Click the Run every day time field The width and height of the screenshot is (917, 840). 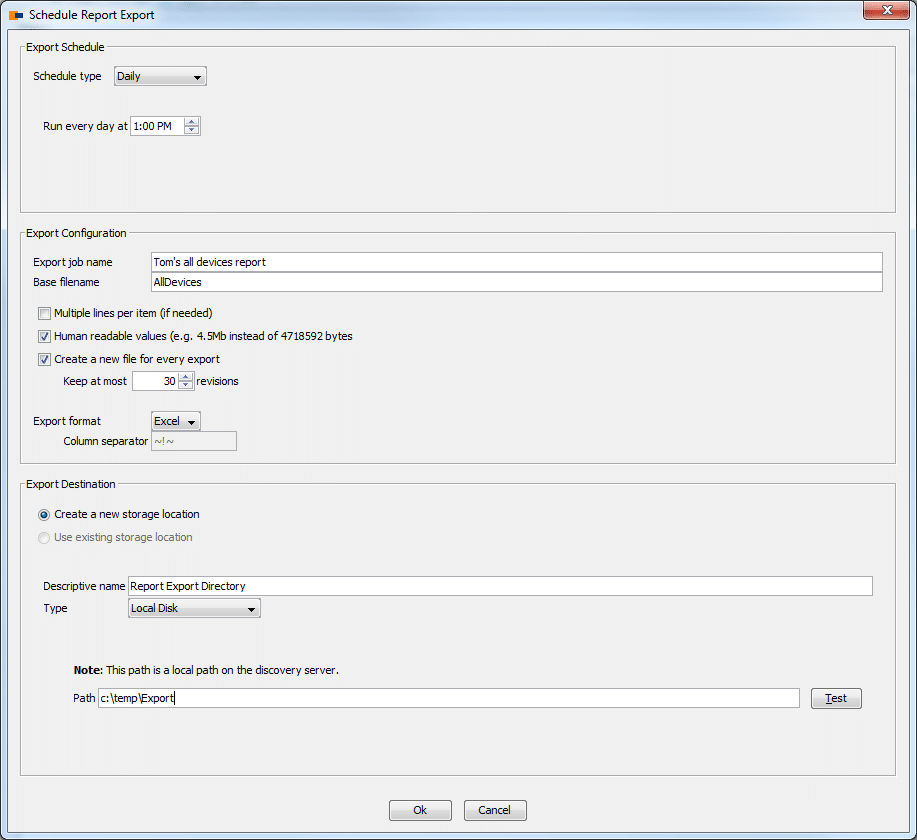[156, 127]
